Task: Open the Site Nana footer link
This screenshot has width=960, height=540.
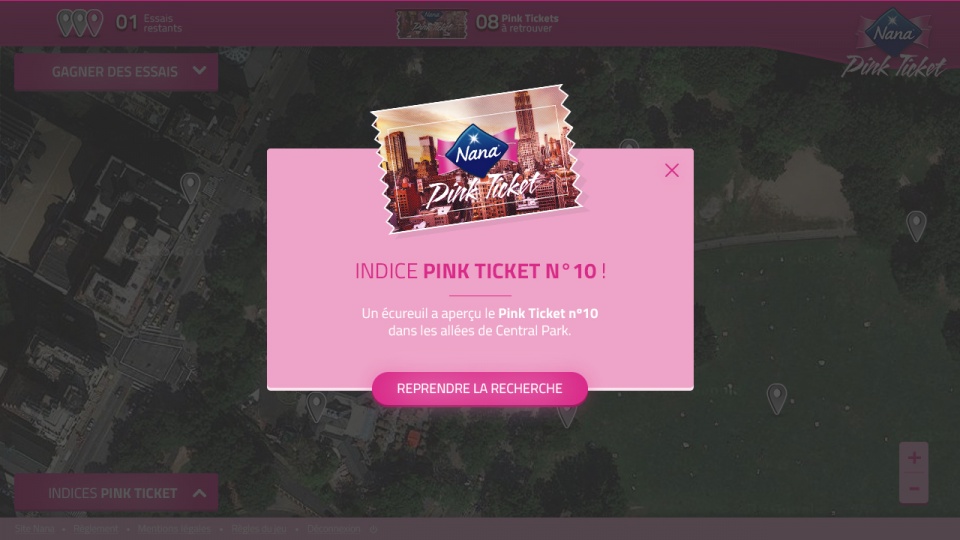Action: click(x=34, y=528)
